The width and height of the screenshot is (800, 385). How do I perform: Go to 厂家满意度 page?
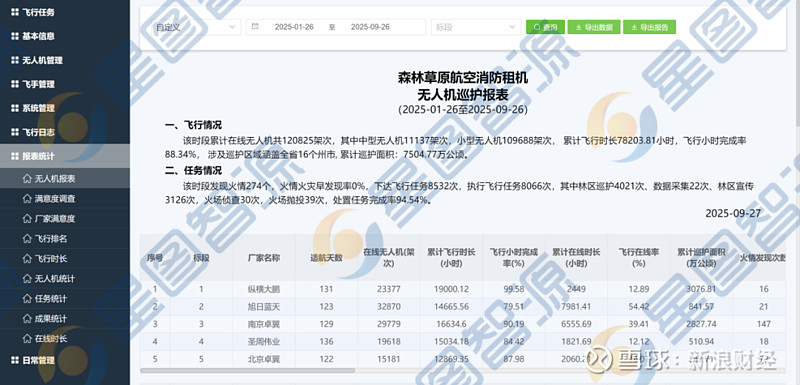pos(65,218)
